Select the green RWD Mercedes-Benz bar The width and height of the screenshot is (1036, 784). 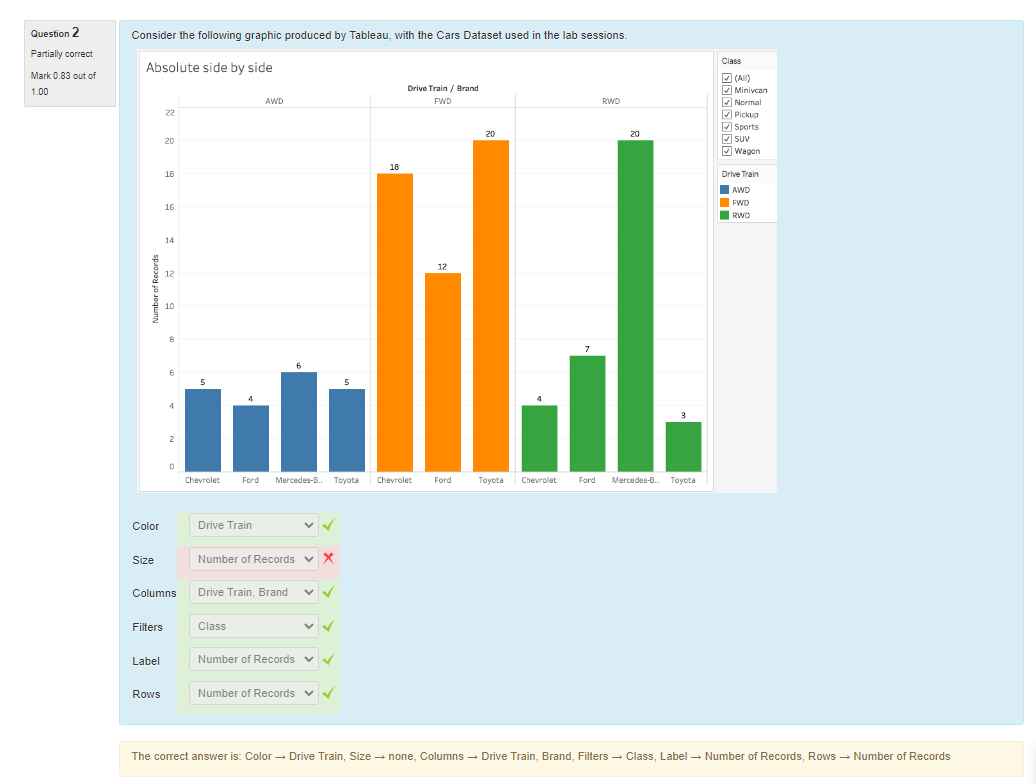[x=635, y=305]
